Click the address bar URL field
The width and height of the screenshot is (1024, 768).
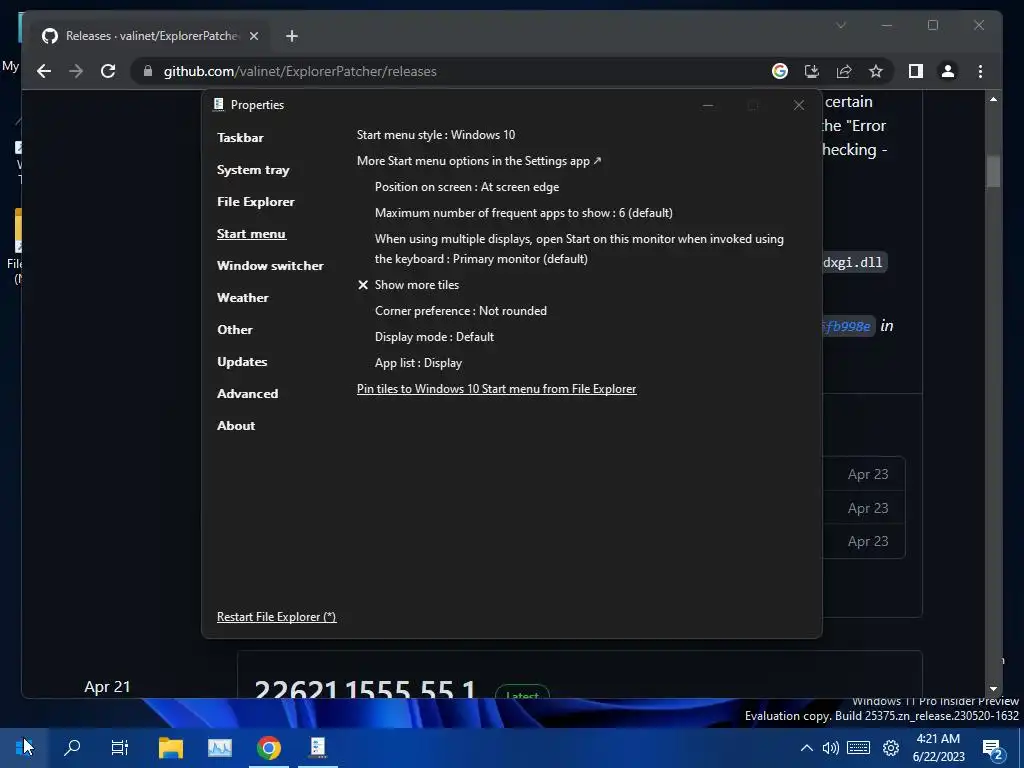(451, 71)
